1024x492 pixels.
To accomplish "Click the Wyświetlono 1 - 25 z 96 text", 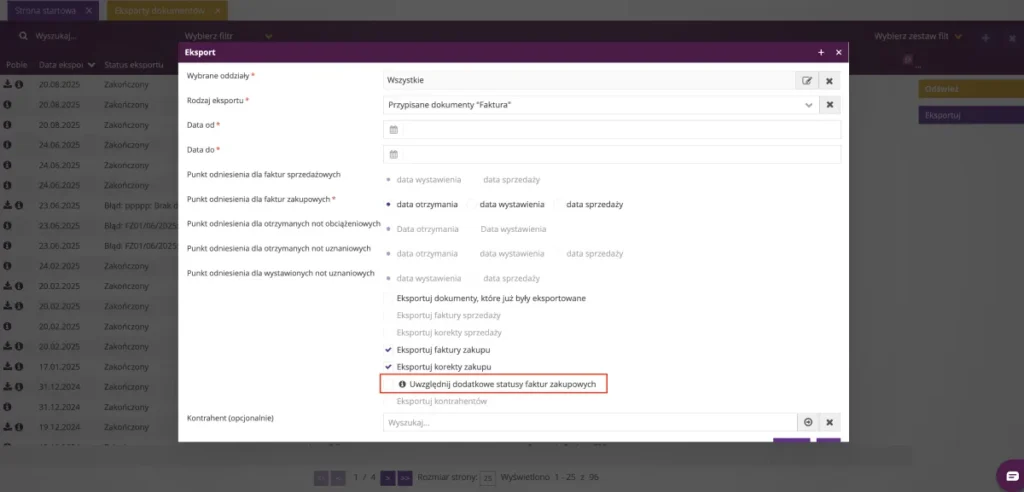I will click(550, 478).
